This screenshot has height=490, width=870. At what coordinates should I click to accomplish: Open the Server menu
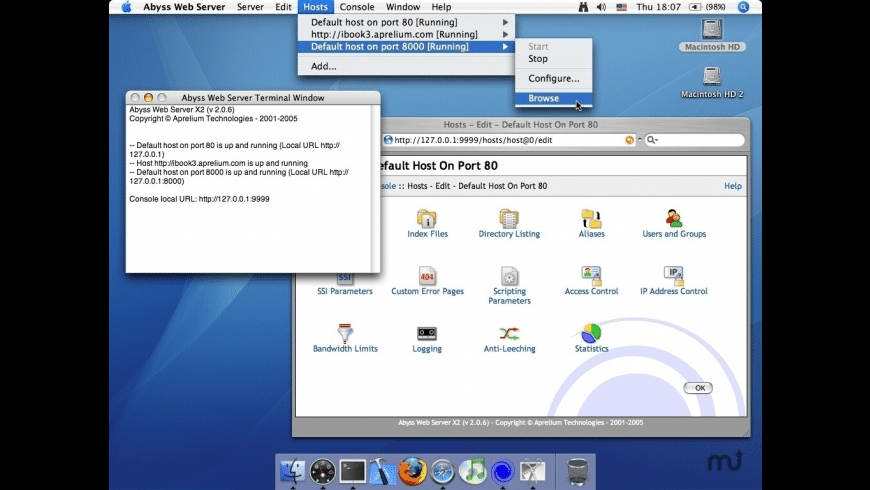tap(250, 7)
